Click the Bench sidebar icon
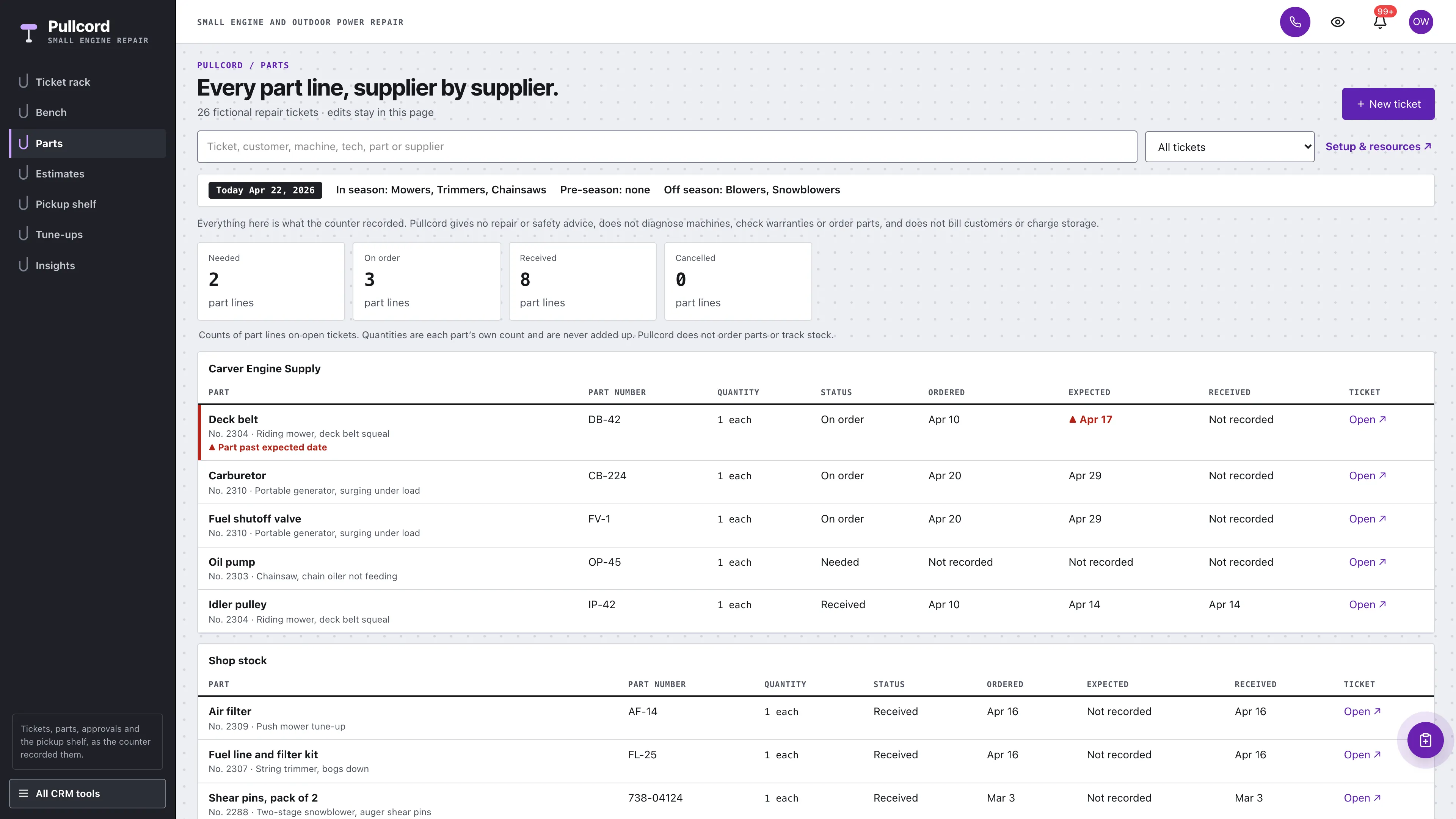 (x=23, y=112)
